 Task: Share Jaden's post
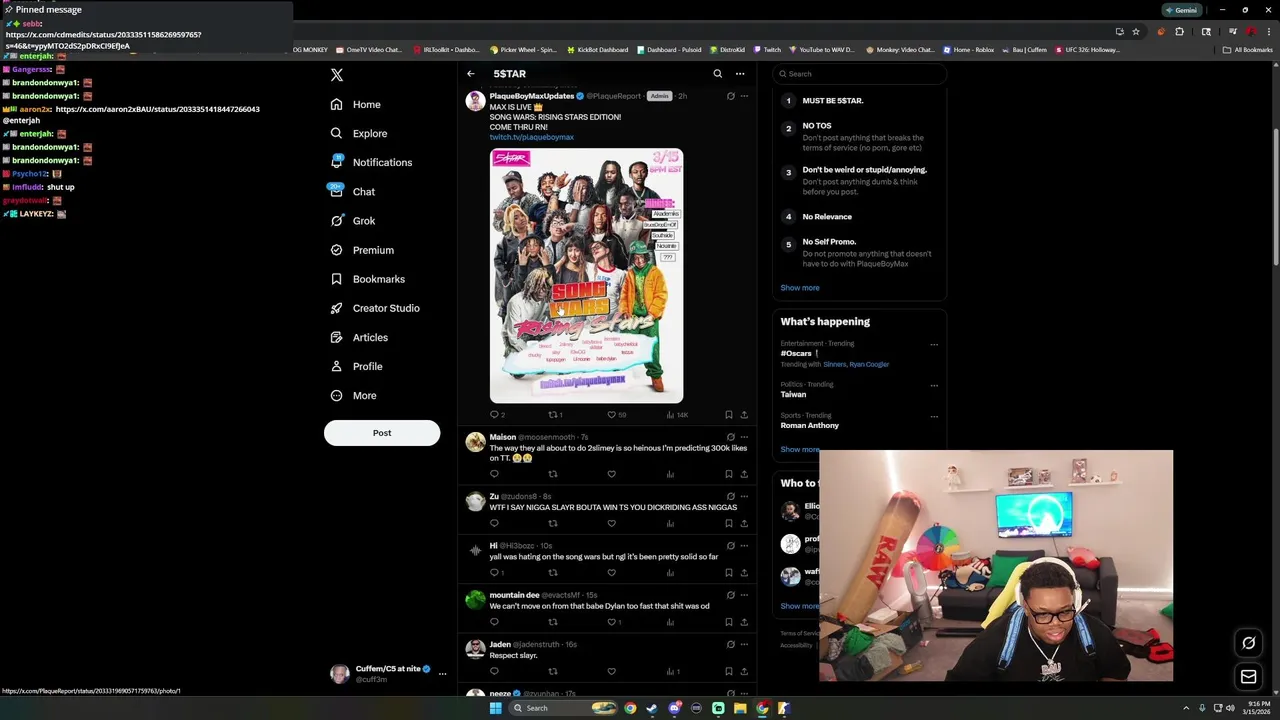click(744, 671)
